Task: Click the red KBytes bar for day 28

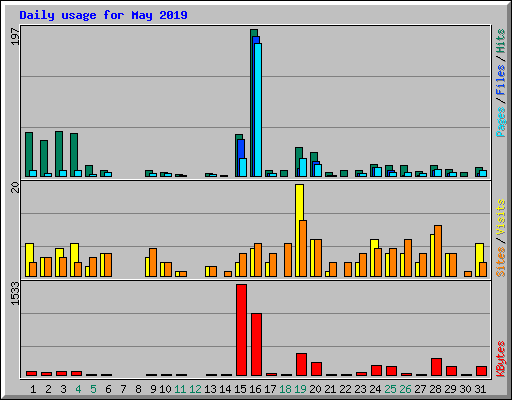Action: (436, 367)
